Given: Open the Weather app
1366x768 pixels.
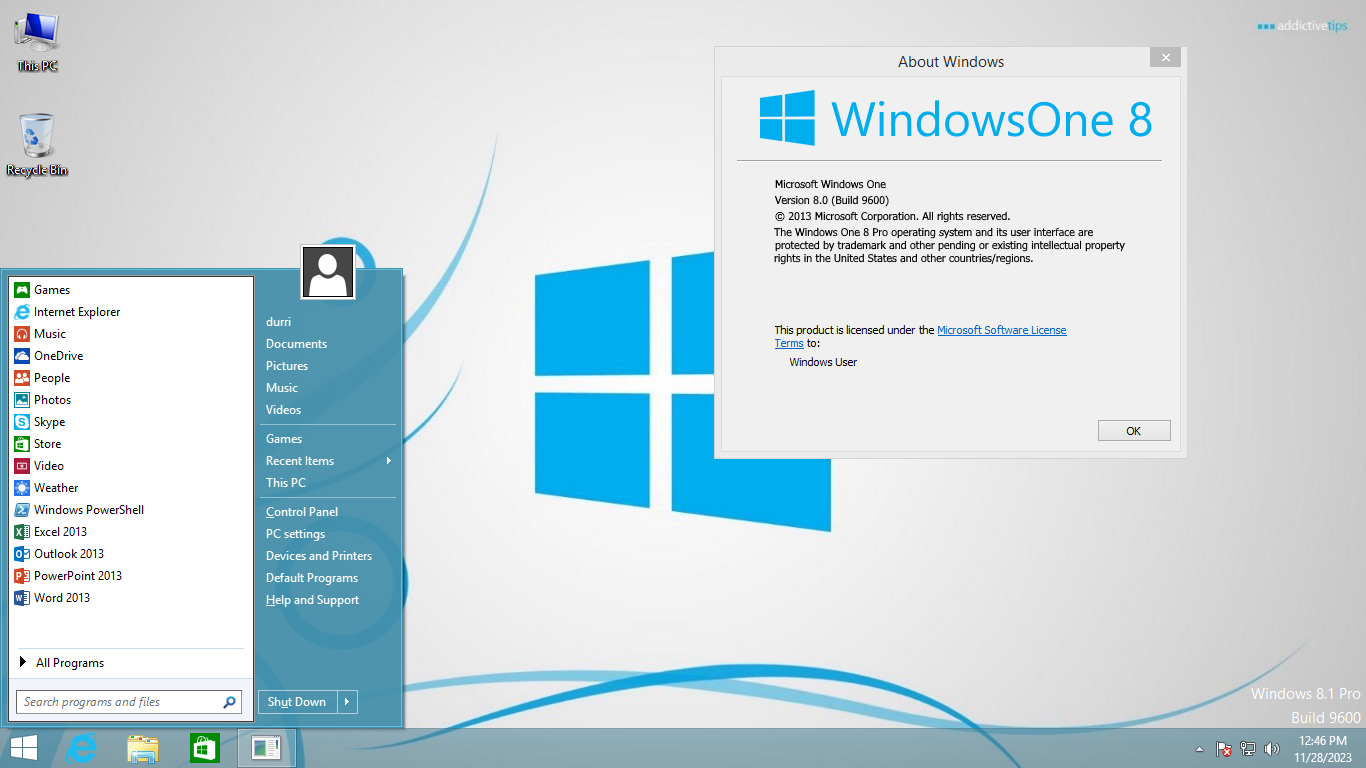Looking at the screenshot, I should tap(131, 488).
